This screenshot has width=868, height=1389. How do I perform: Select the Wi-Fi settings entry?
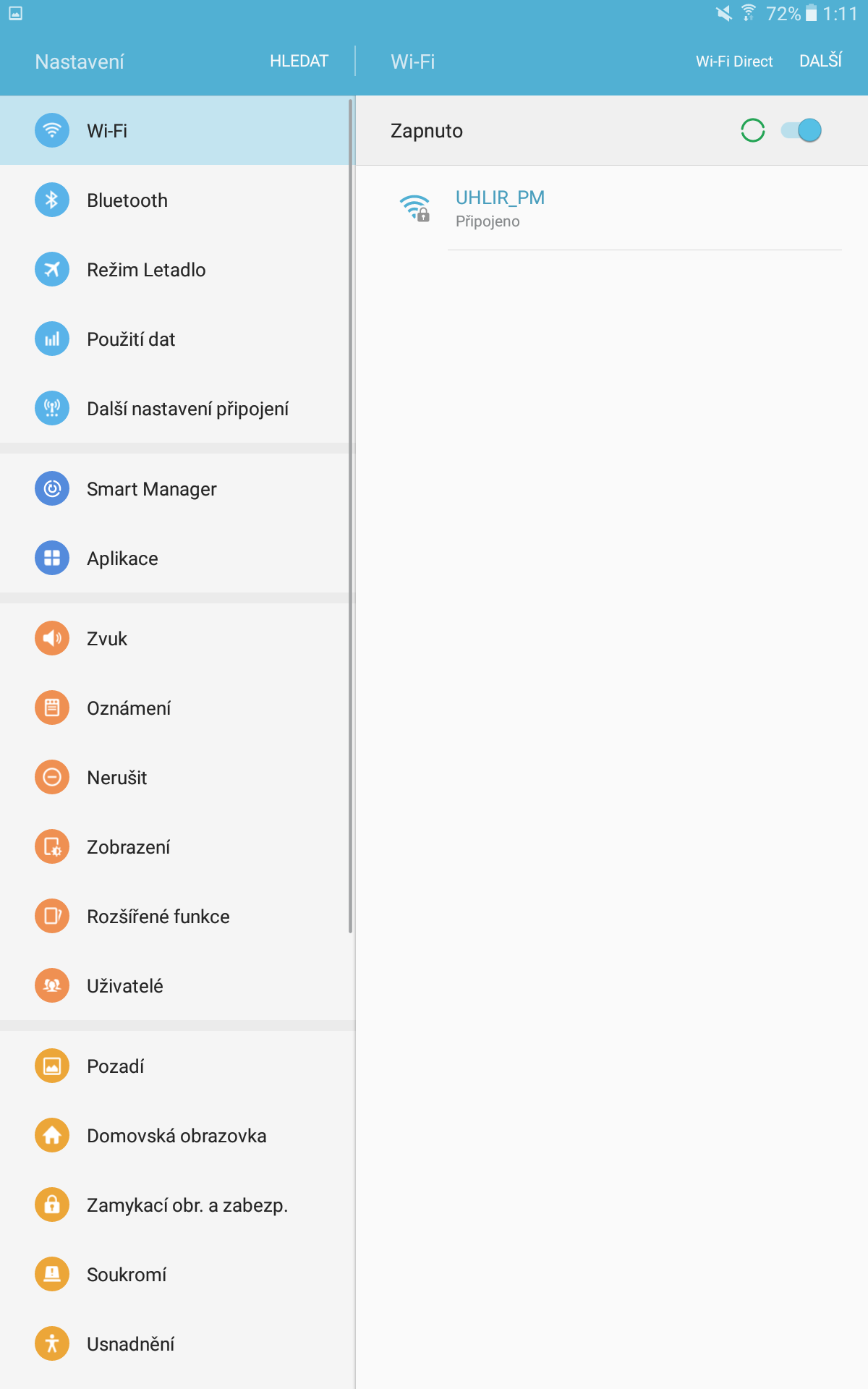click(x=177, y=130)
